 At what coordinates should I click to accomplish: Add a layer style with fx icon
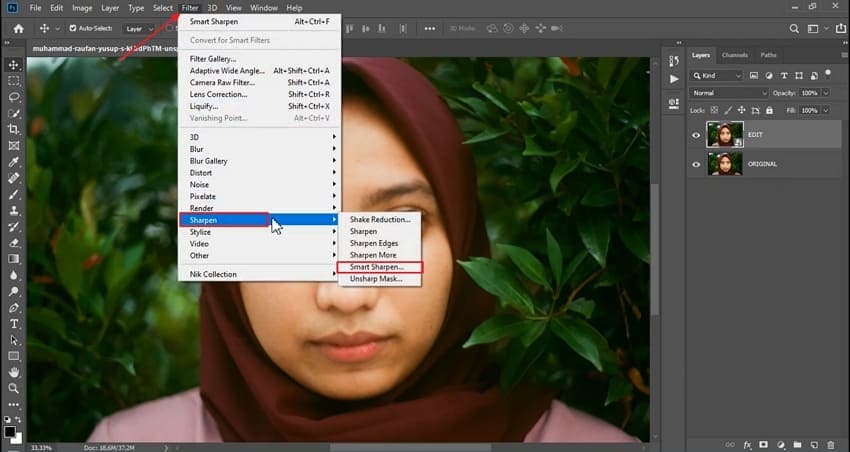click(748, 445)
